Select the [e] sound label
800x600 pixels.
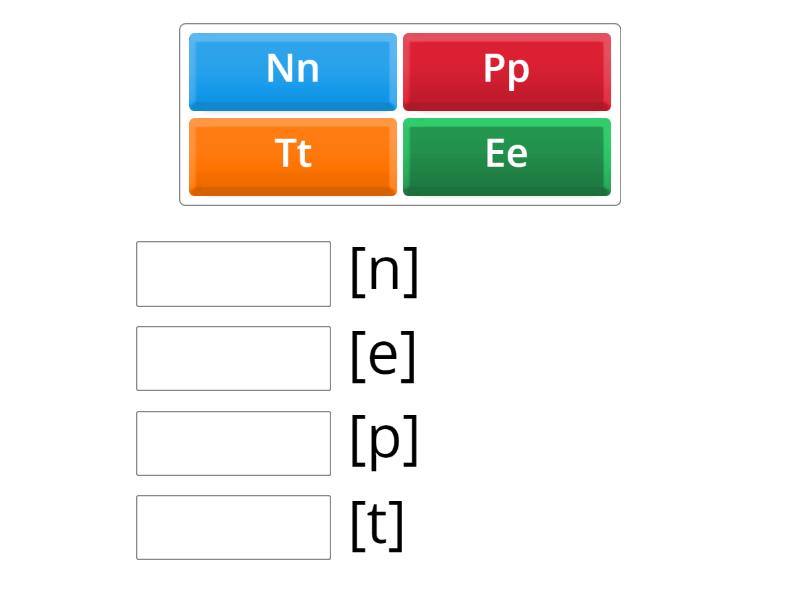(383, 356)
